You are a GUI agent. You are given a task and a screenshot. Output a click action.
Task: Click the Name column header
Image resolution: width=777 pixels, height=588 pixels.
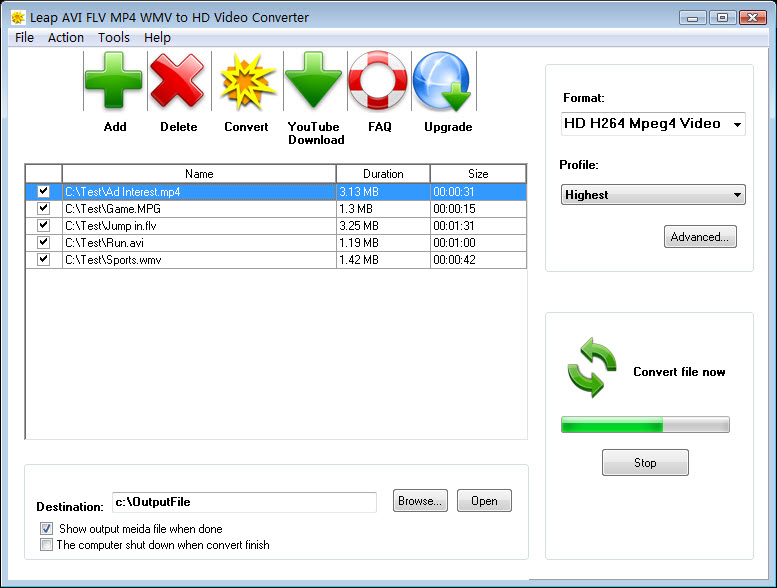pos(199,174)
